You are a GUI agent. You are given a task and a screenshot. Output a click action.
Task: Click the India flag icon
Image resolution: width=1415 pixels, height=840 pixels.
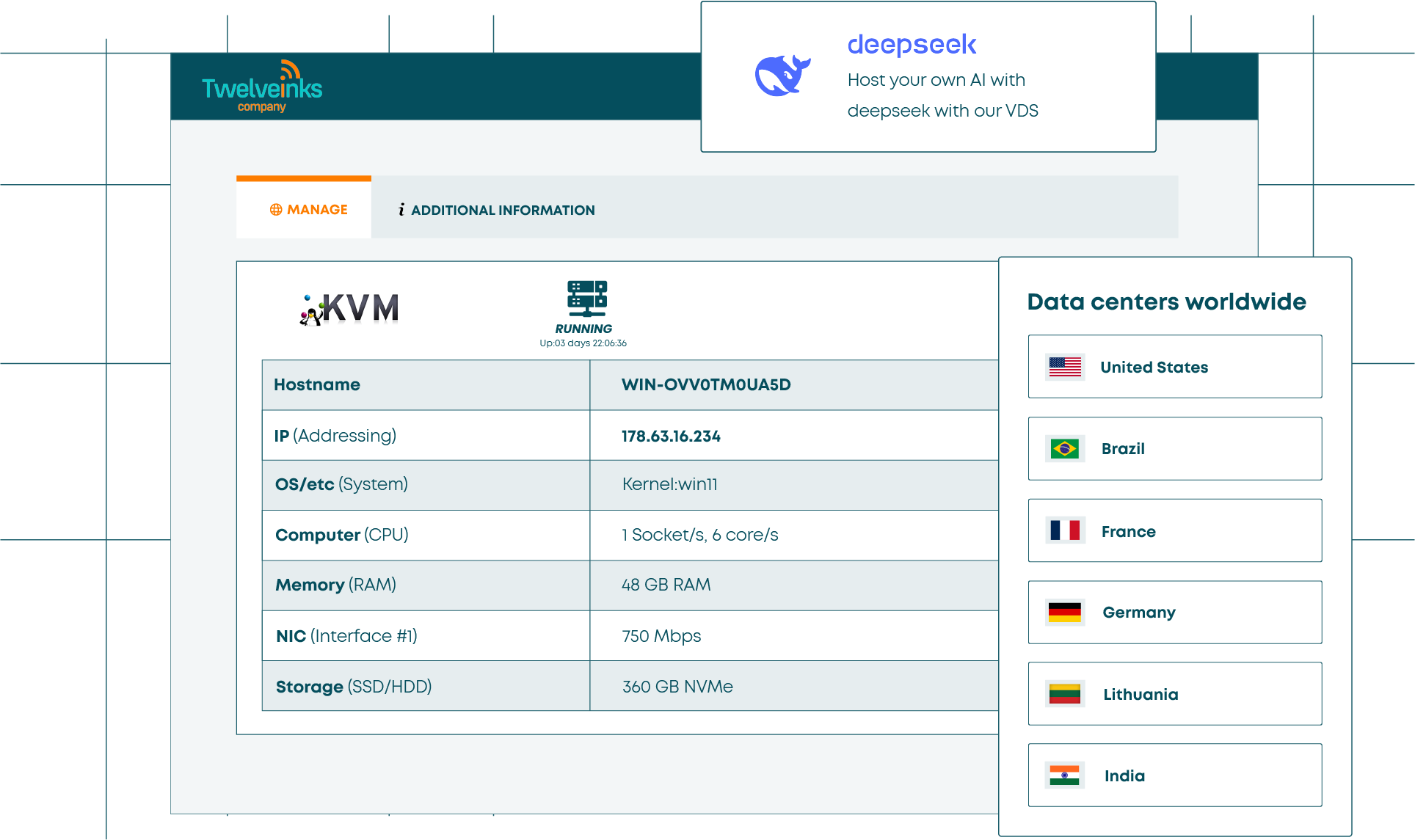tap(1065, 775)
